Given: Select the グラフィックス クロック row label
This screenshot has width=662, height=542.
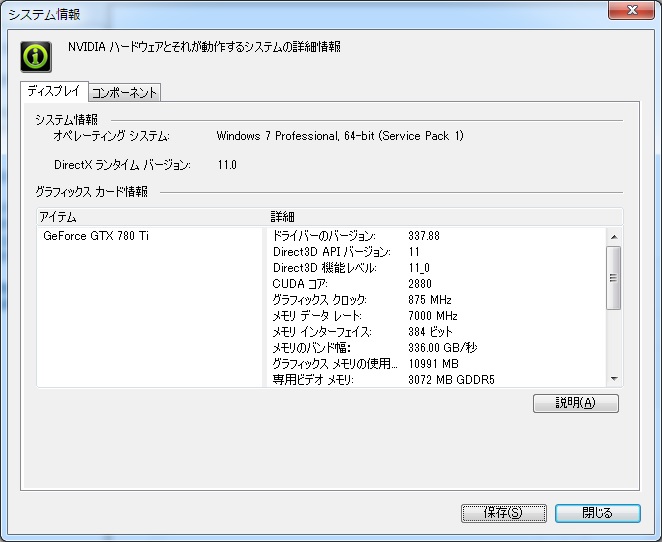Looking at the screenshot, I should [x=320, y=300].
